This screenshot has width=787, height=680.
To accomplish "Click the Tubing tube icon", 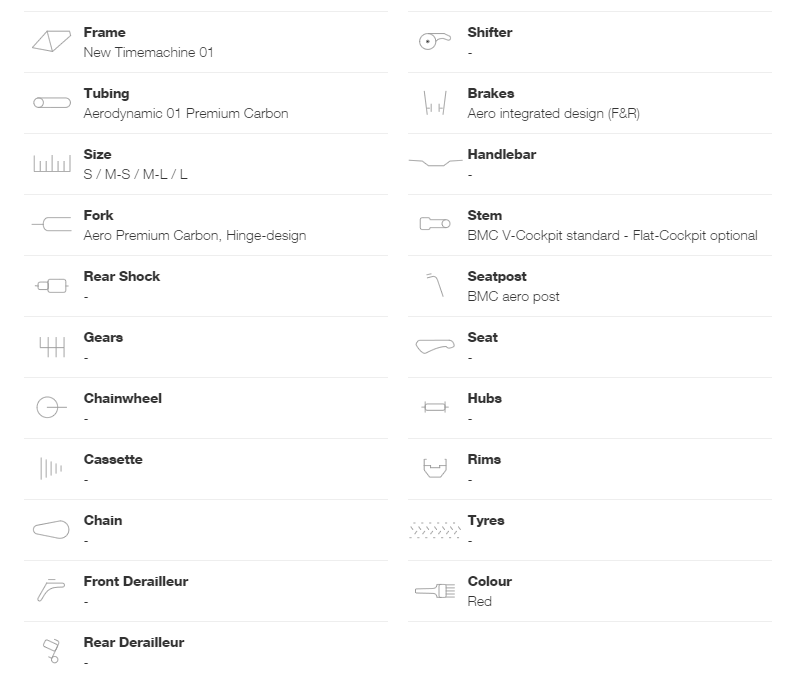I will coord(52,103).
